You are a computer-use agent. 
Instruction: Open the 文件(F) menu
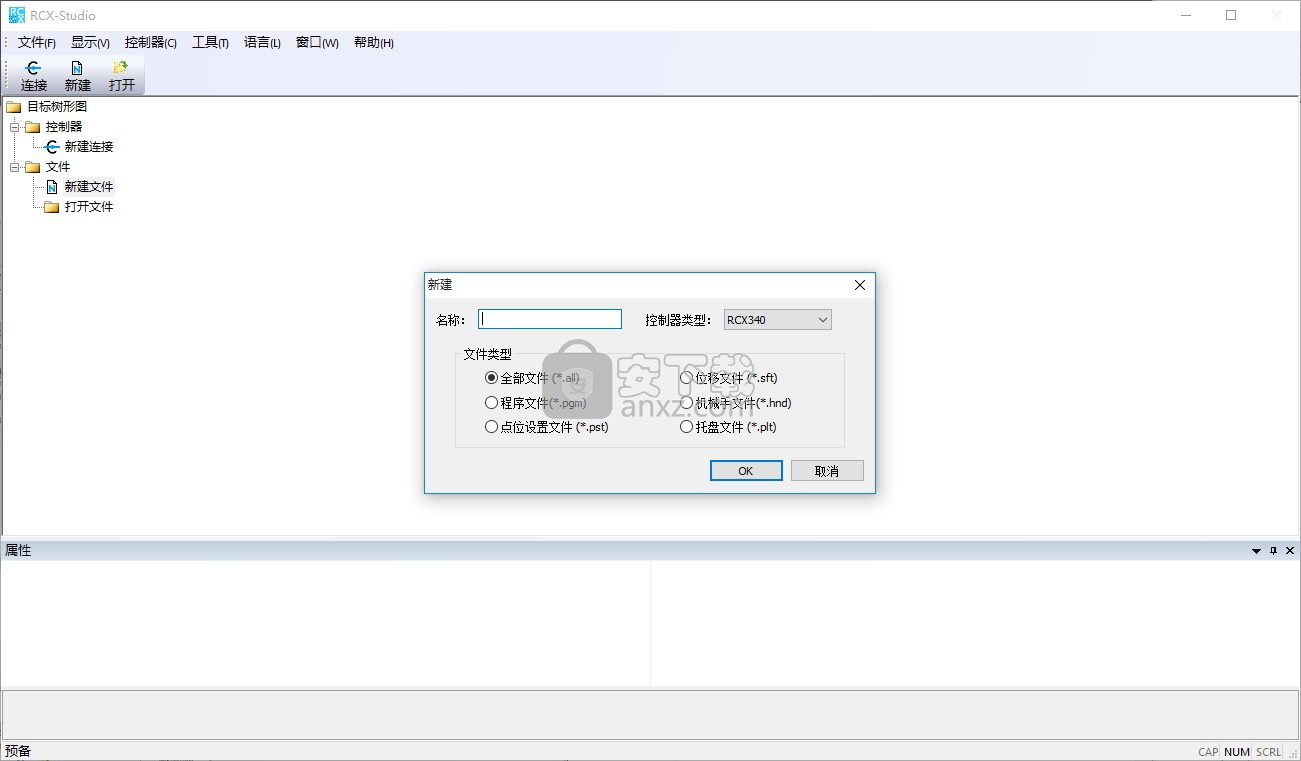[37, 43]
